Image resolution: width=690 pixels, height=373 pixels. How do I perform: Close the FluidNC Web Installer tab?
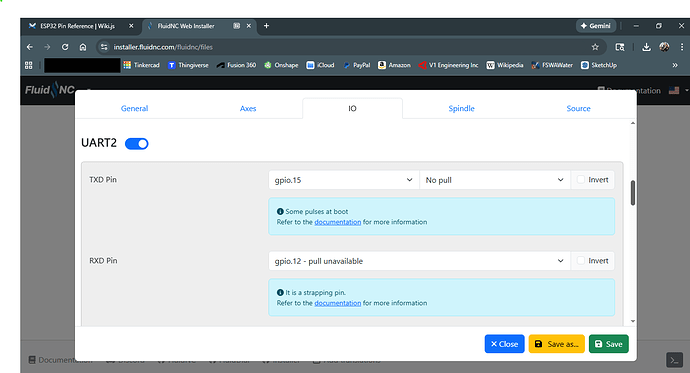click(x=249, y=26)
